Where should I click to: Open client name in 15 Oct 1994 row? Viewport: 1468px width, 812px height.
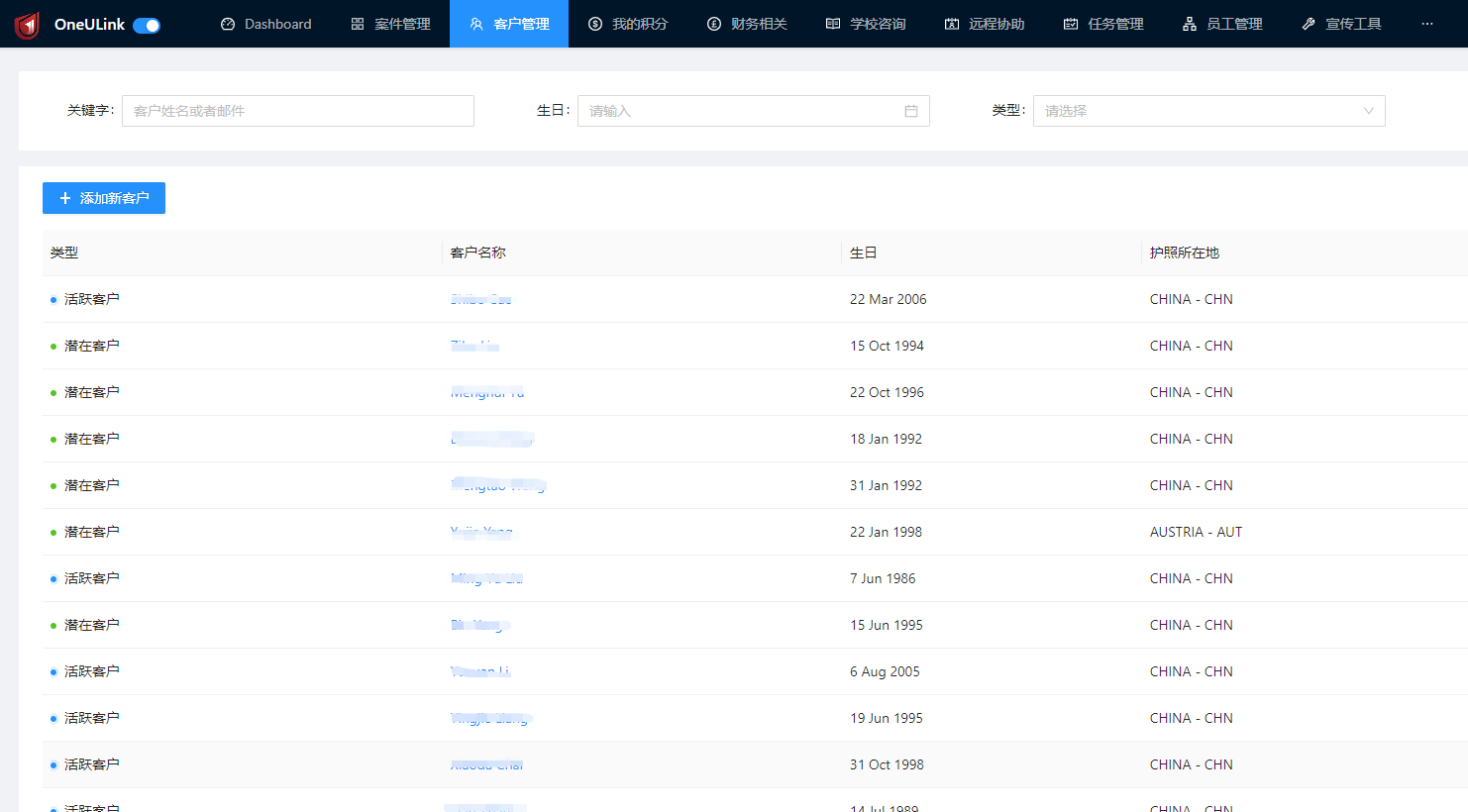(474, 346)
